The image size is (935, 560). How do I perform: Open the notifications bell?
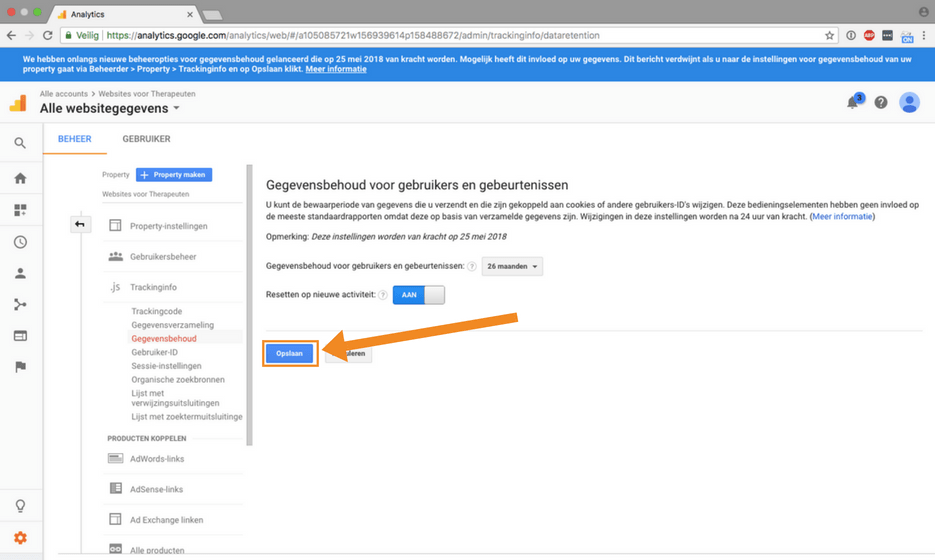coord(853,102)
